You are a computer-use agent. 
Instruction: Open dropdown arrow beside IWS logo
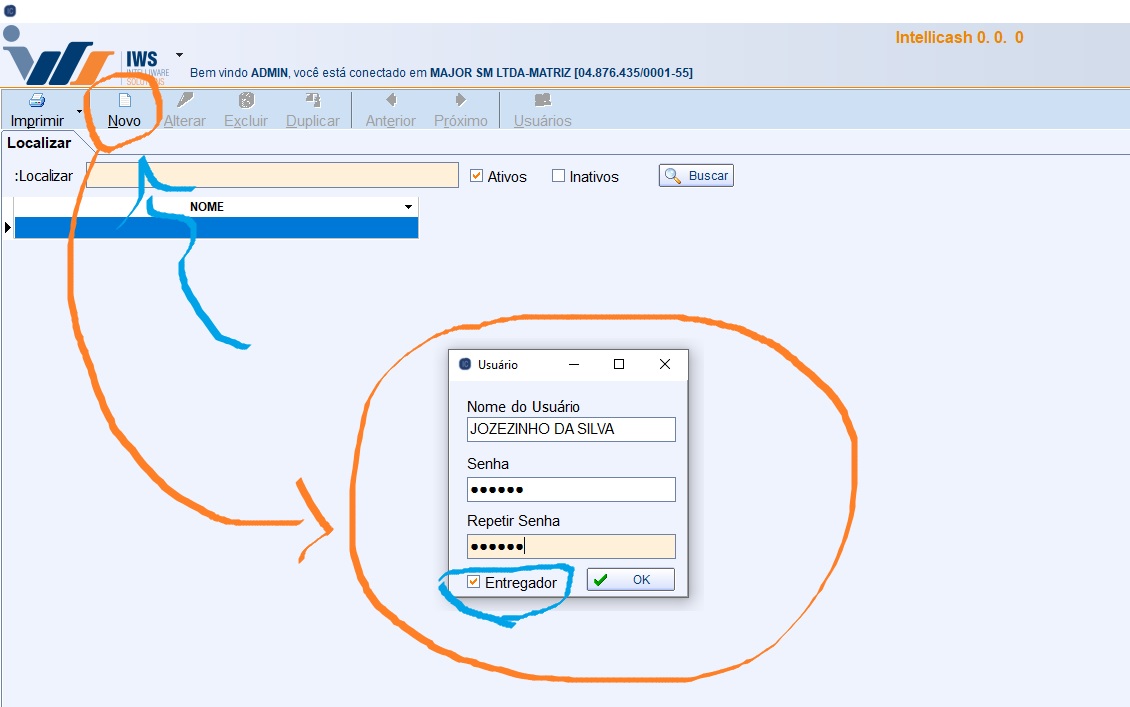[x=179, y=55]
